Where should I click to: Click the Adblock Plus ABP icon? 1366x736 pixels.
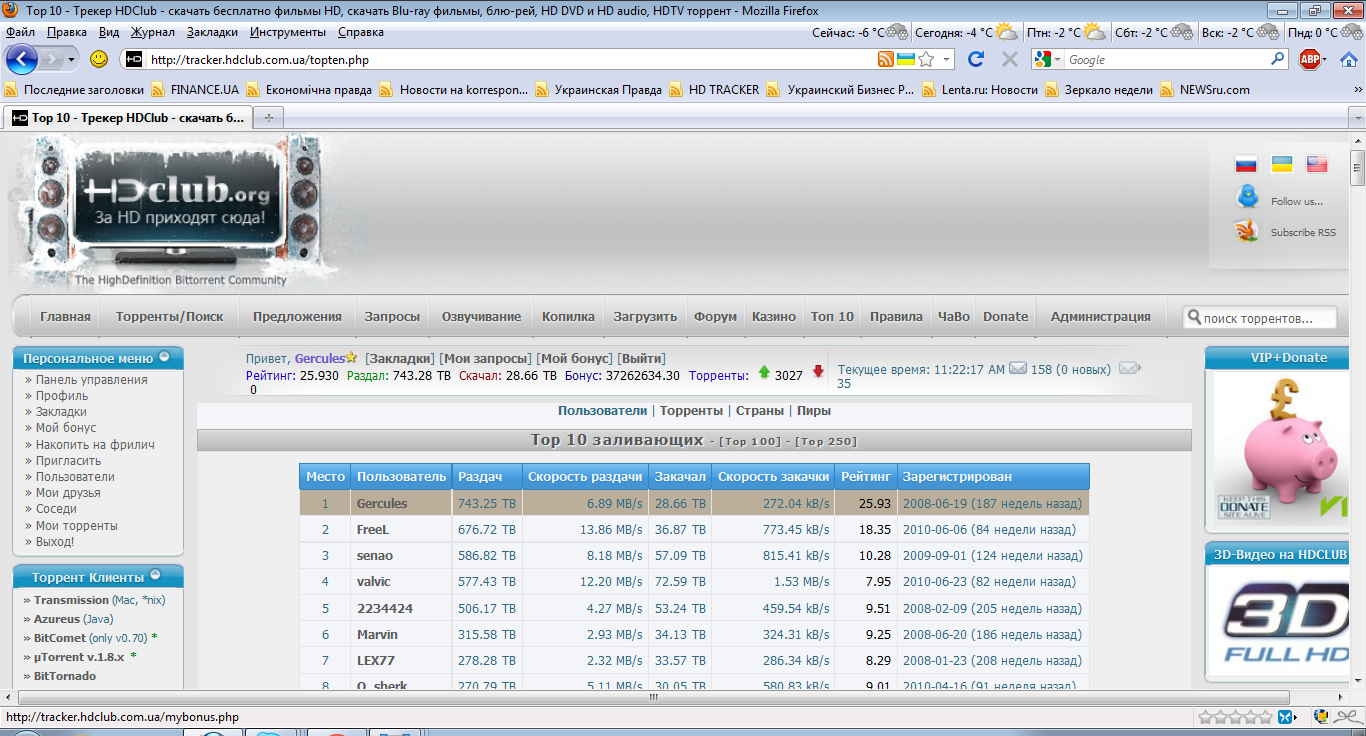tap(1309, 59)
